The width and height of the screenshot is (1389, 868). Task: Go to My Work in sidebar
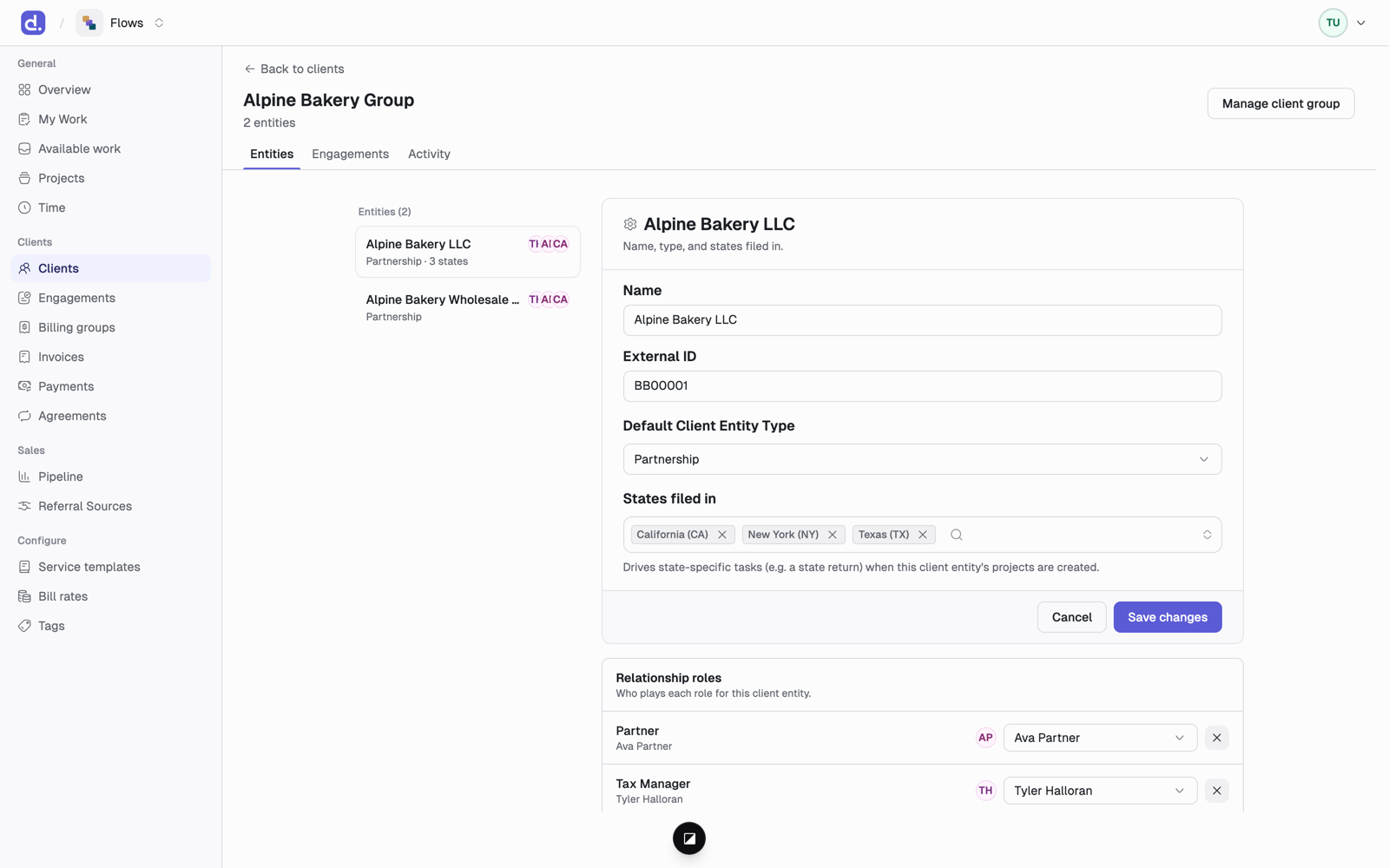tap(110, 119)
